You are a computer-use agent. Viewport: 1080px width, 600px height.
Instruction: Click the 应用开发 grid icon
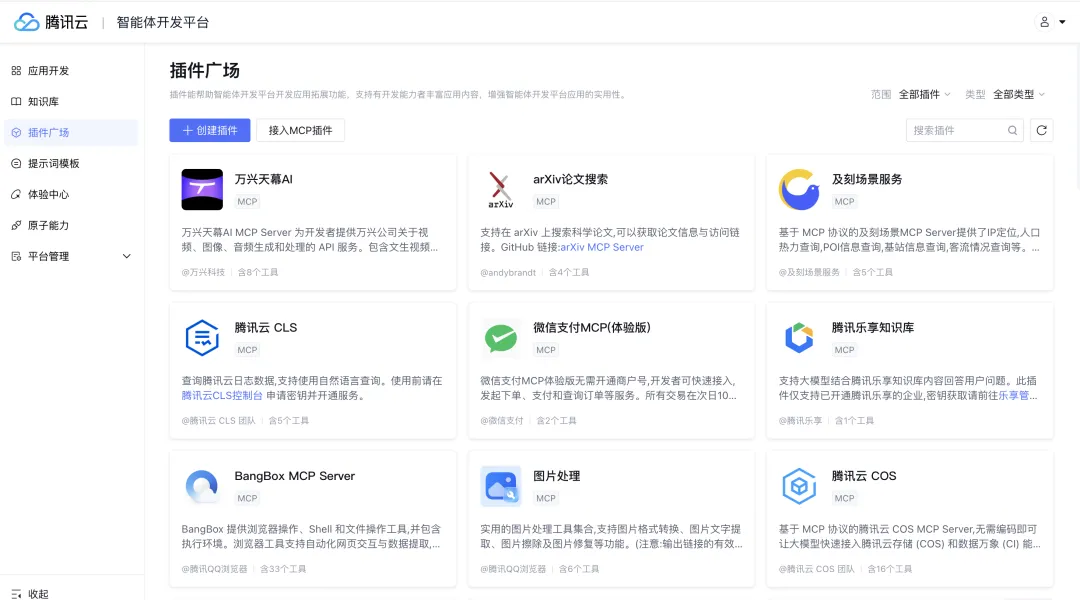[x=16, y=70]
